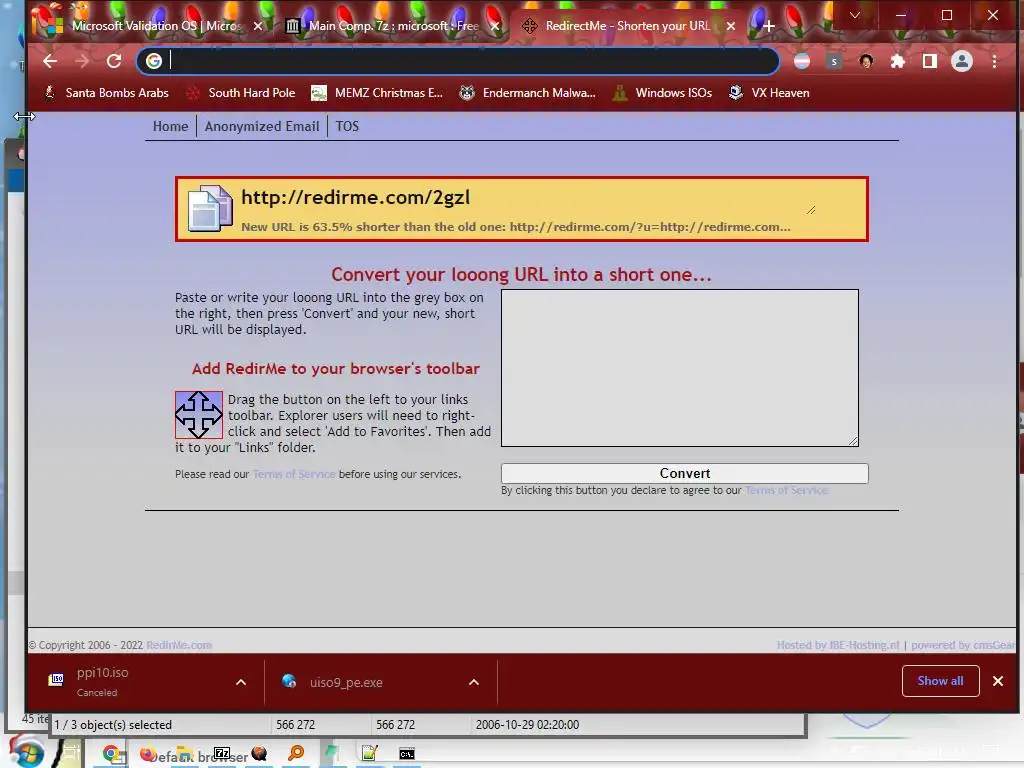The height and width of the screenshot is (768, 1024).
Task: Click the Google icon in the address bar
Action: (153, 61)
